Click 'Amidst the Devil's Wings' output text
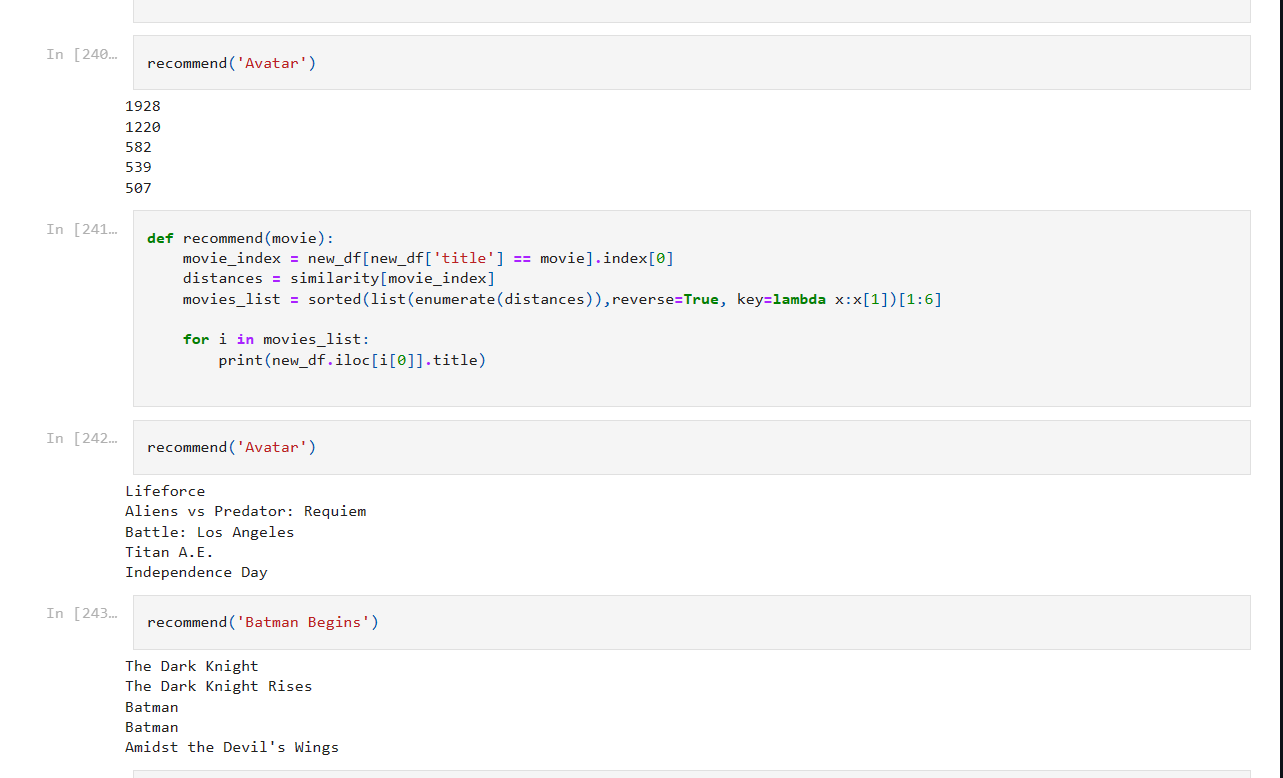The image size is (1283, 778). click(231, 747)
